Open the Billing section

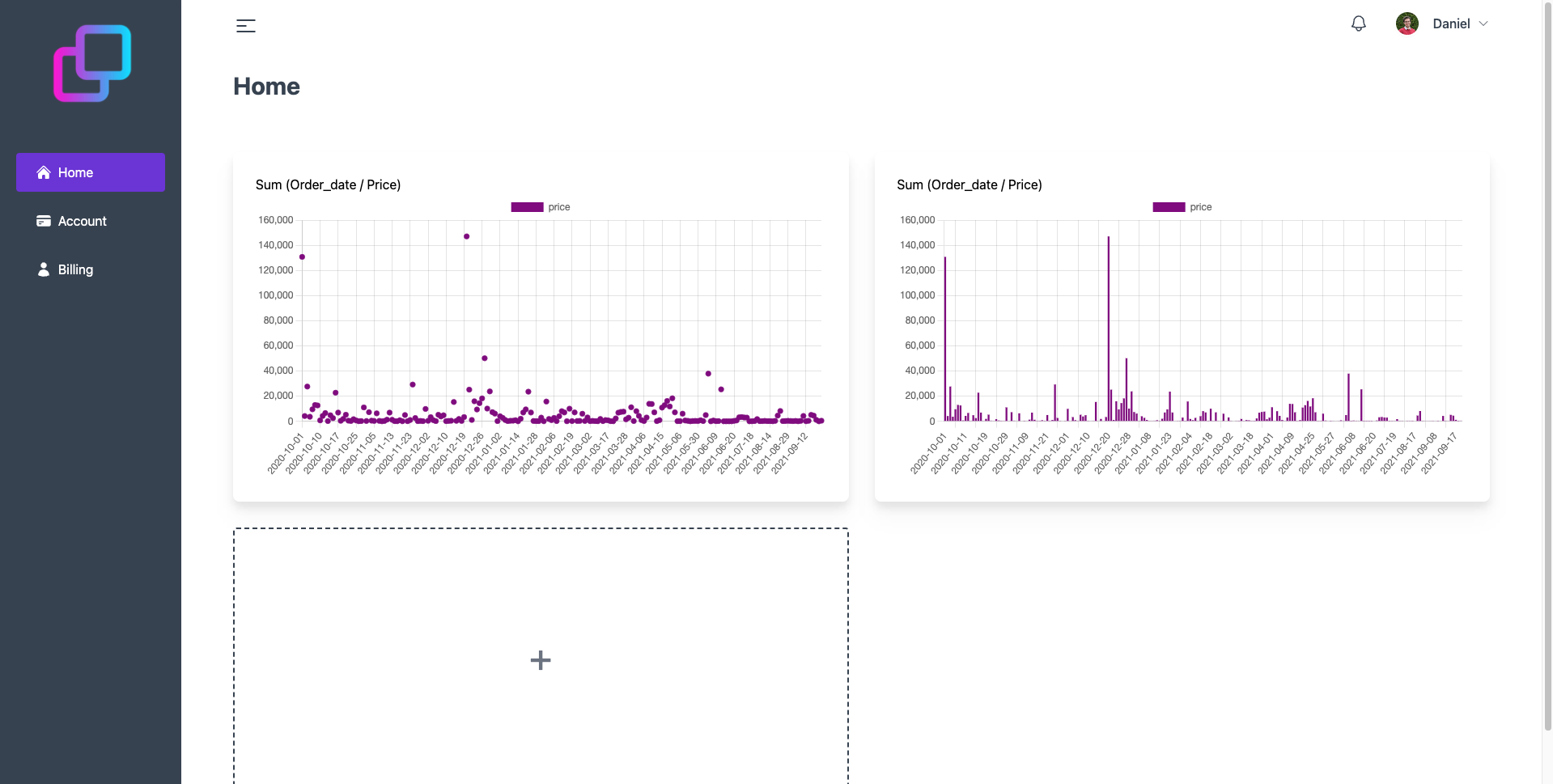pyautogui.click(x=75, y=269)
